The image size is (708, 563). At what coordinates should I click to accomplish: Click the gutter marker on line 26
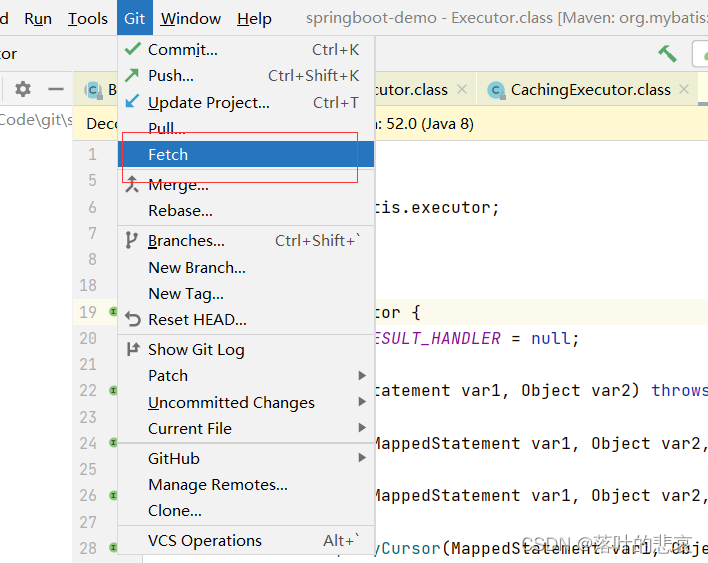click(113, 495)
